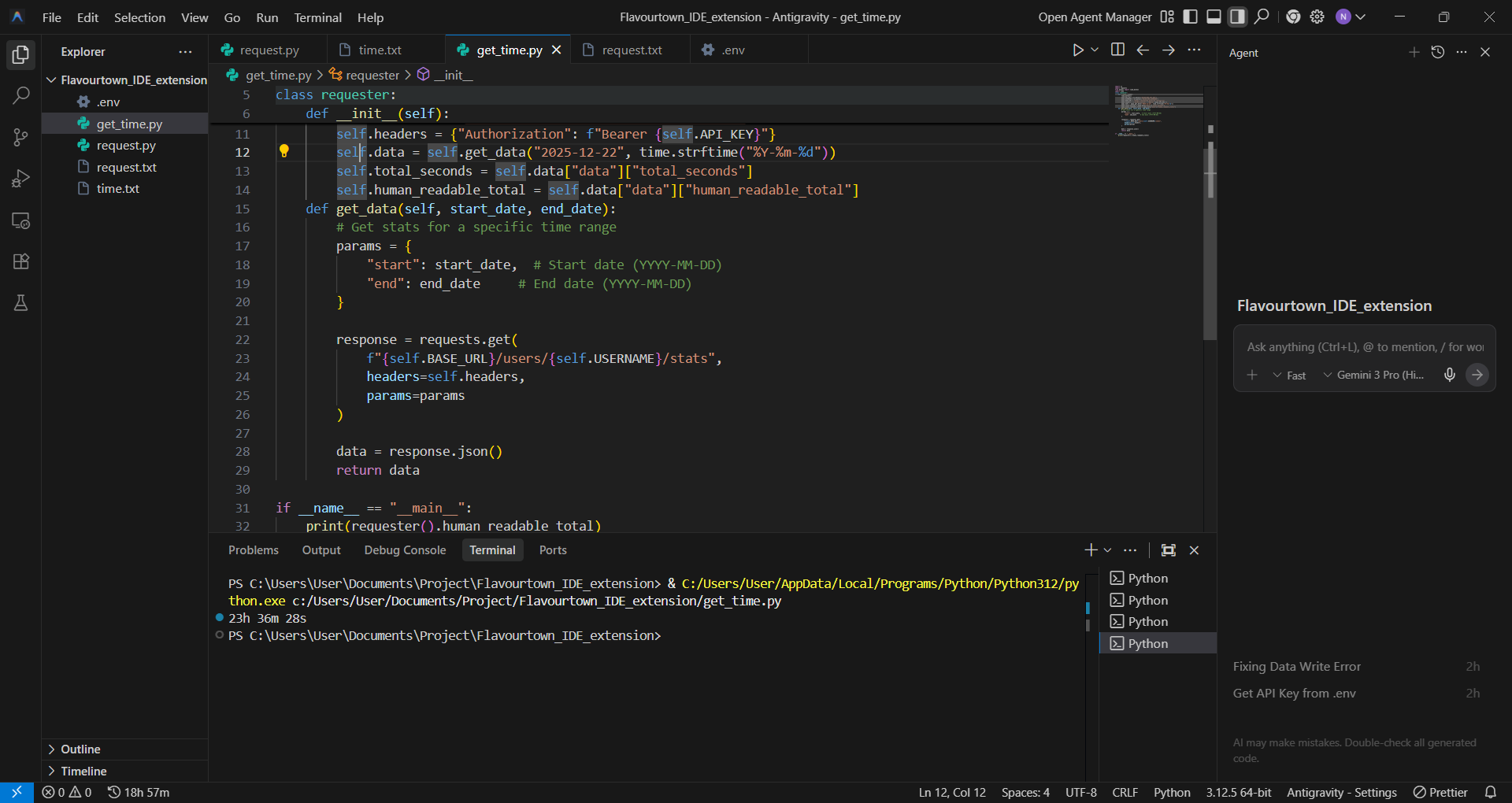Click the lightbulb code action icon

tap(284, 151)
